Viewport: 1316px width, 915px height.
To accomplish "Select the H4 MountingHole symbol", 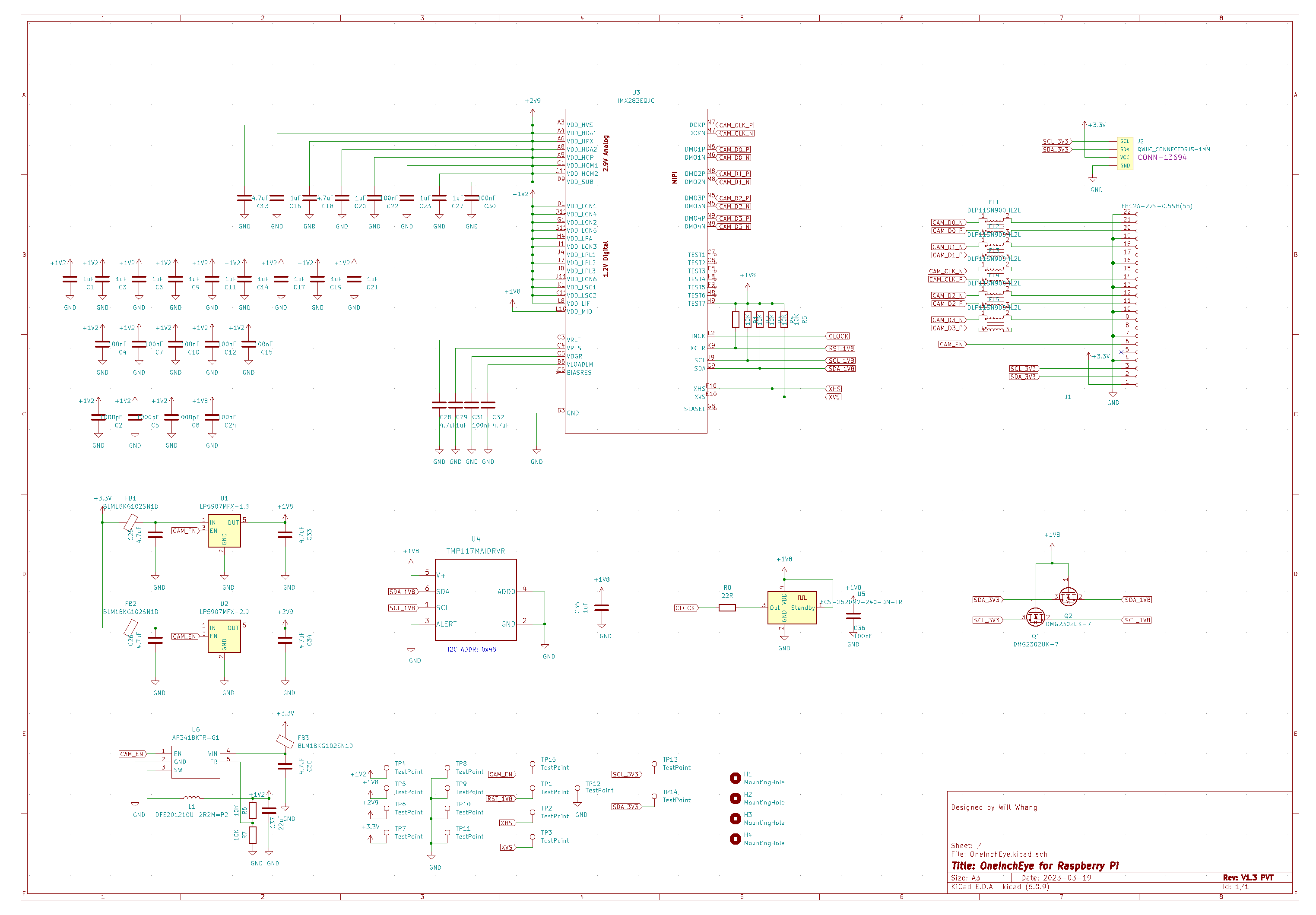I will (x=735, y=839).
